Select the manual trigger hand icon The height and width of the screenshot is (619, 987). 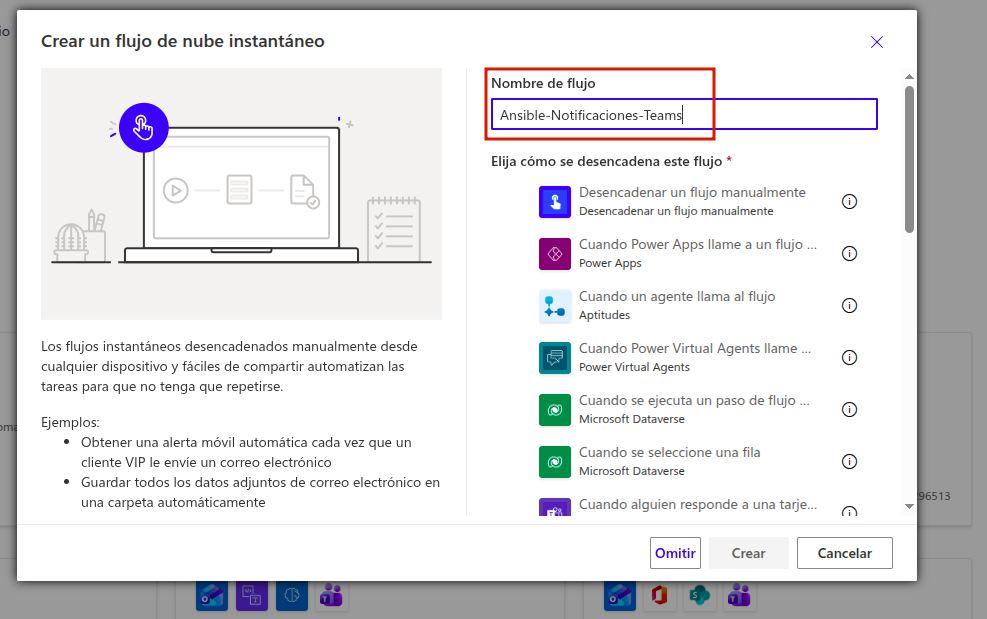pos(554,202)
